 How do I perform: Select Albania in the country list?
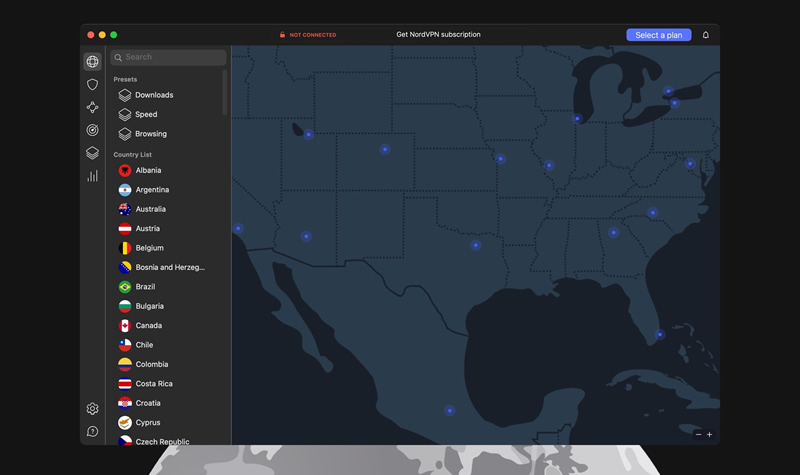tap(148, 170)
